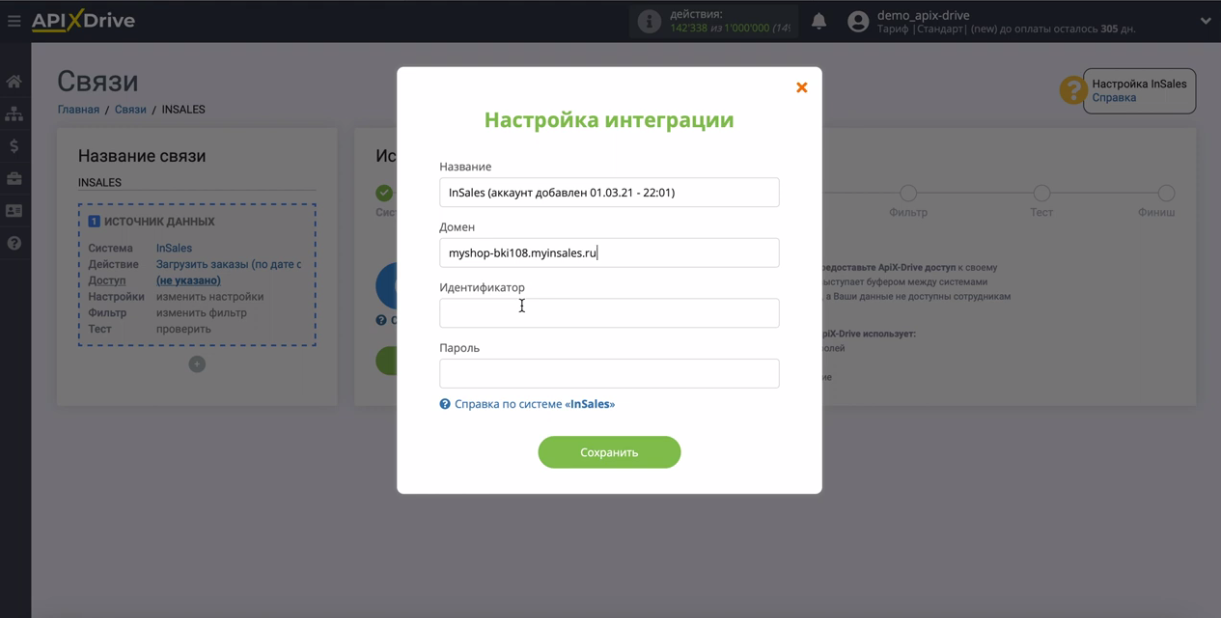Click the user avatar icon
This screenshot has width=1221, height=618.
click(858, 21)
